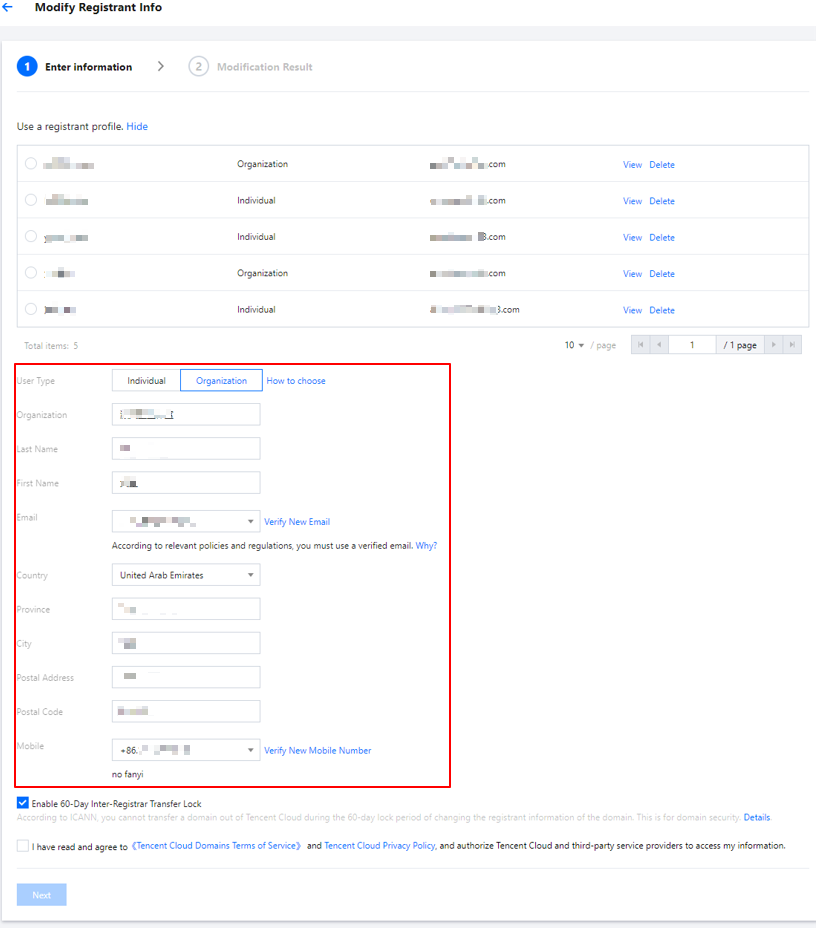Viewport: 823px width, 928px height.
Task: Click the Enter information step label
Action: (x=89, y=67)
